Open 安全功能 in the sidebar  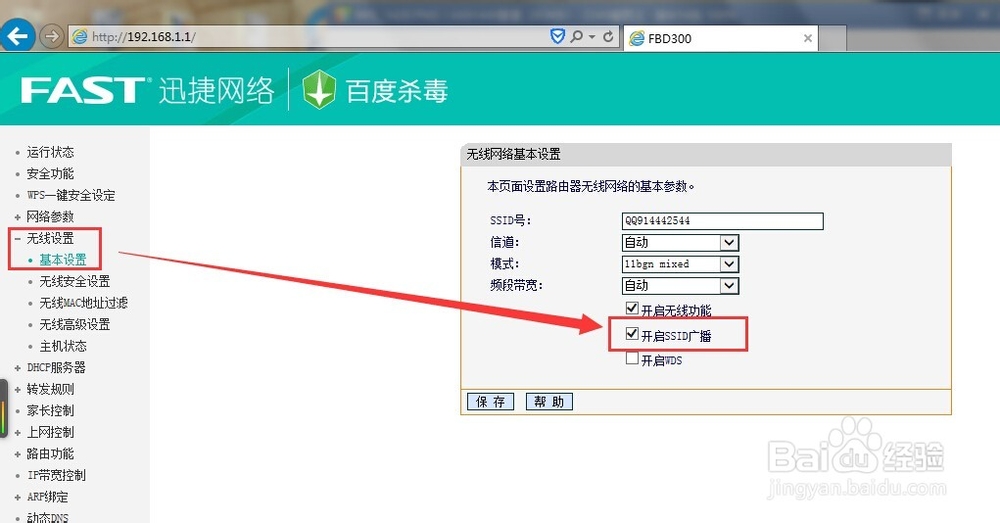tap(50, 173)
